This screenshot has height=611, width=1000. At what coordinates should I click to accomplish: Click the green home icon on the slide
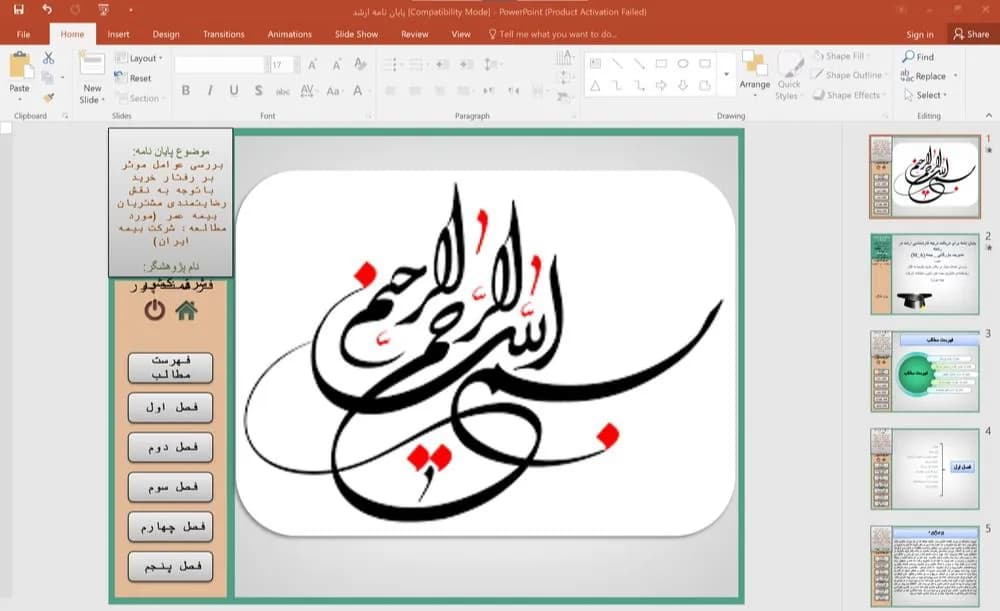pyautogui.click(x=186, y=311)
